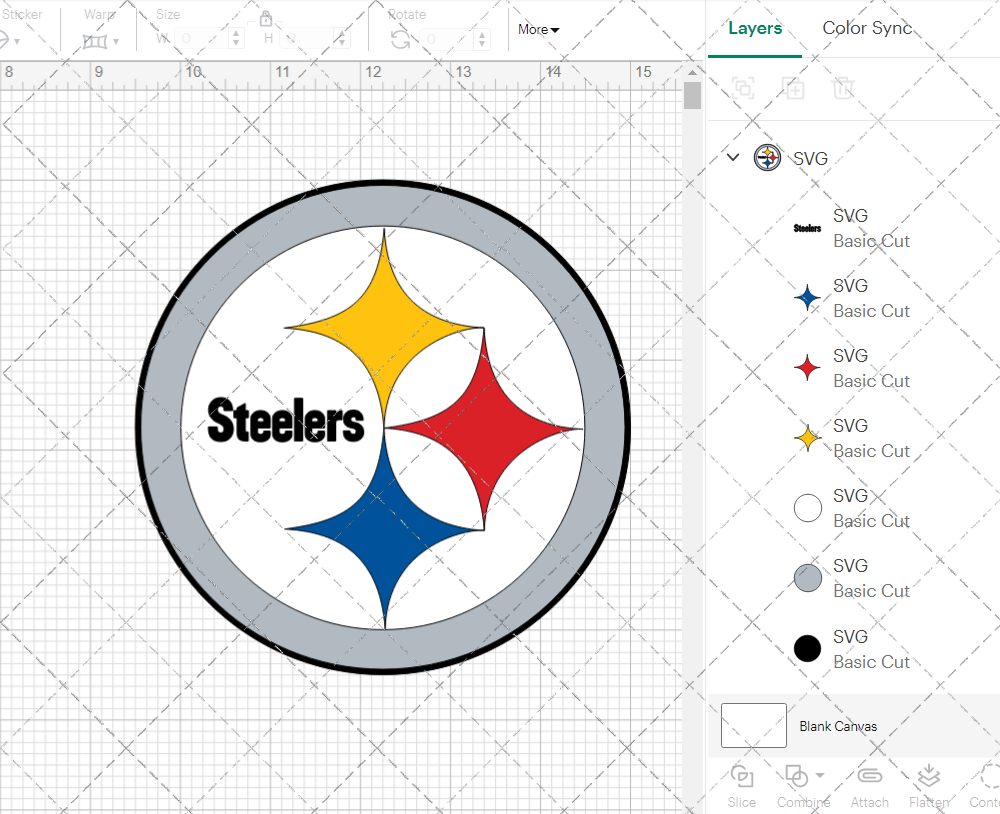Switch to the Color Sync tab

[867, 28]
